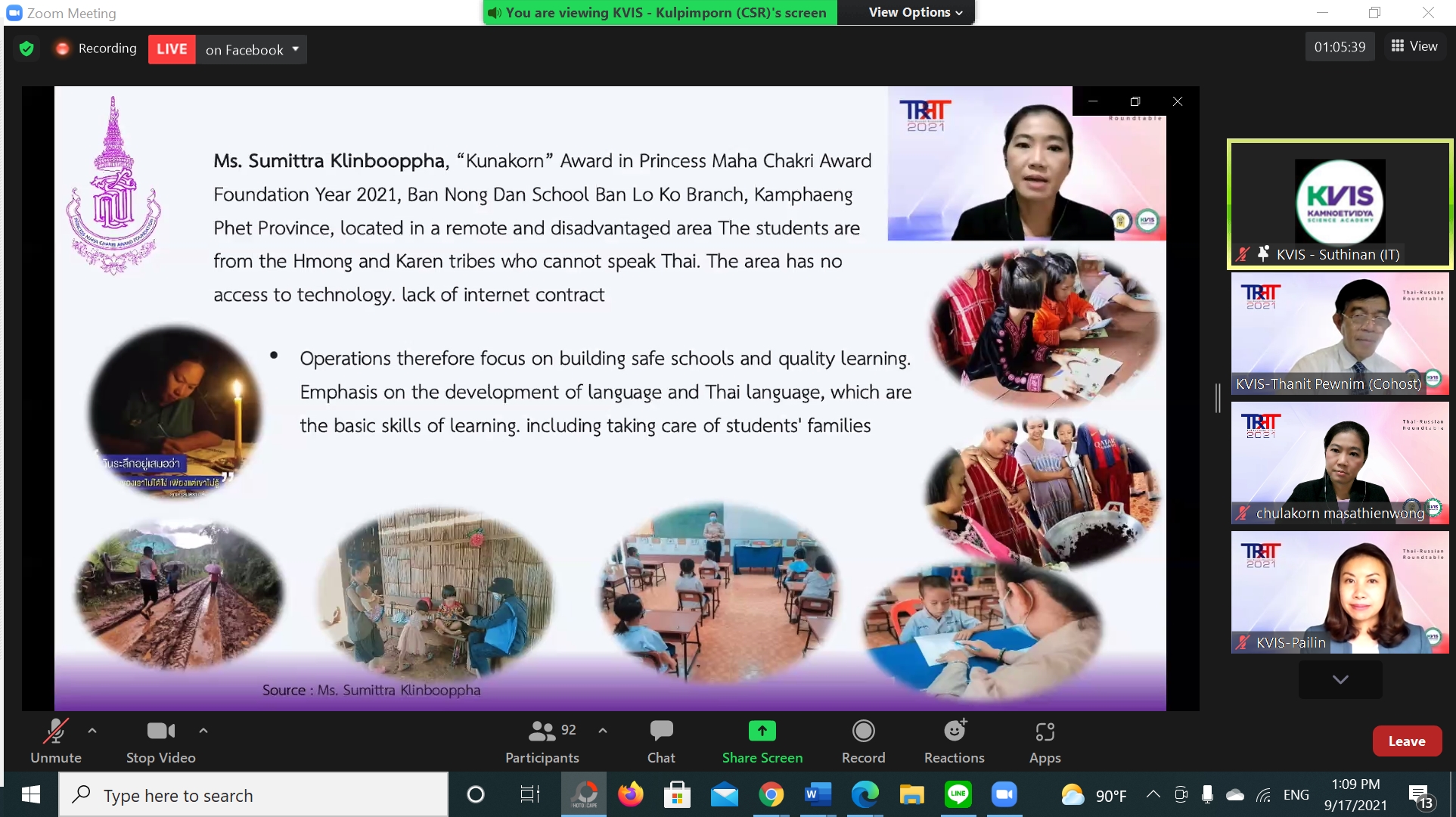
Task: Select KVIS-Thanit Pewnim (Cohost) video tile
Action: click(x=1340, y=334)
